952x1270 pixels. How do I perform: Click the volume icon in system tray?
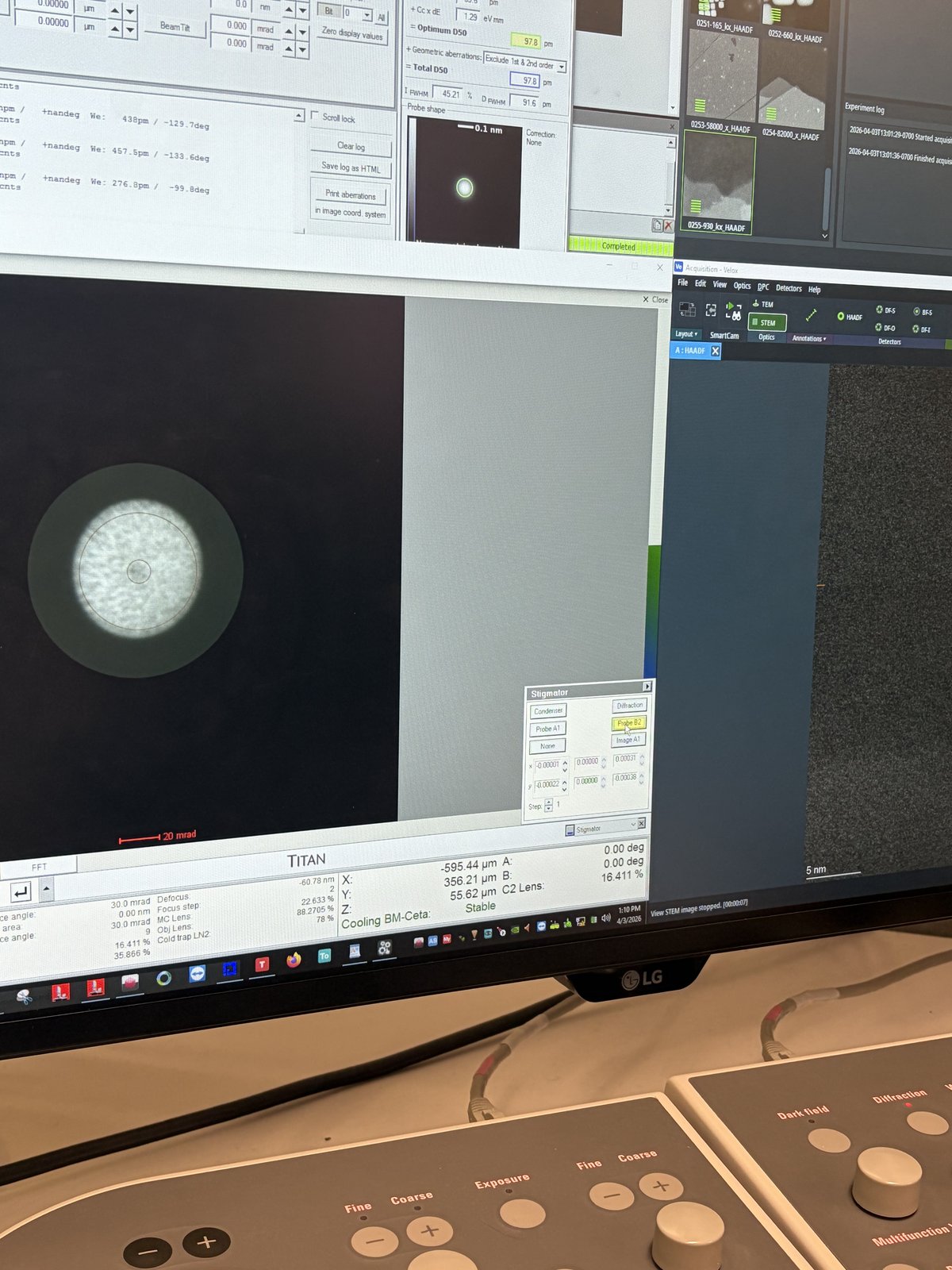pos(606,918)
